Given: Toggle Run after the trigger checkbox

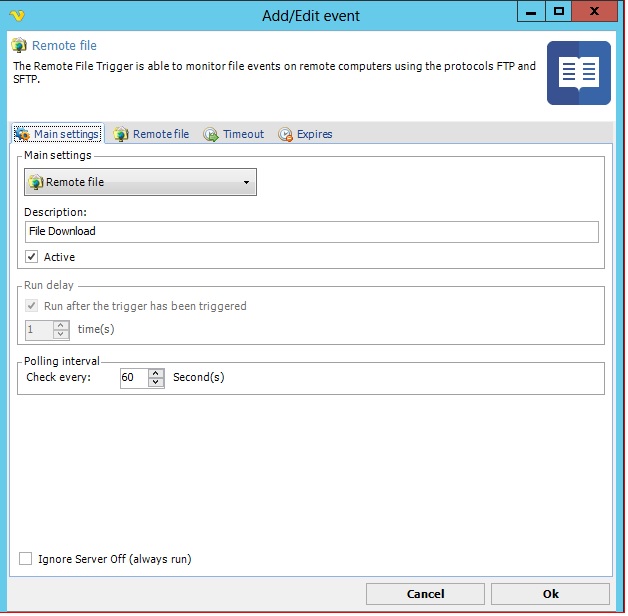Looking at the screenshot, I should [33, 306].
